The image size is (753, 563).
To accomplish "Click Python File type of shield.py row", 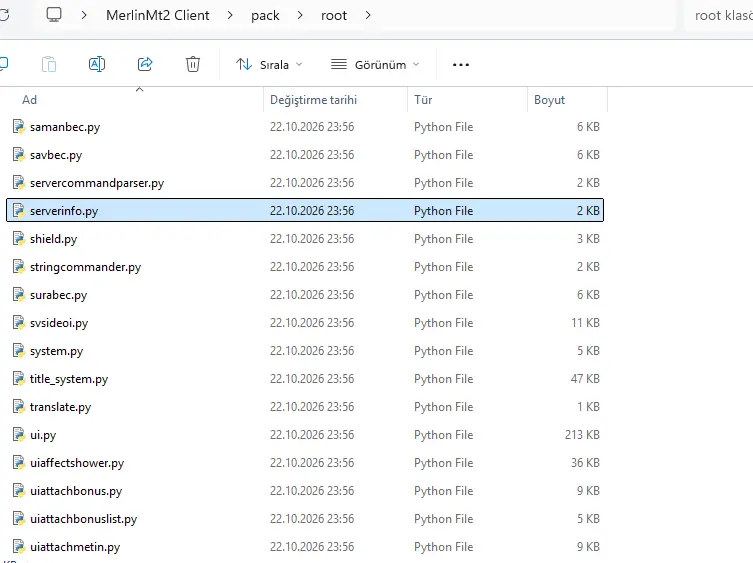I will click(443, 239).
